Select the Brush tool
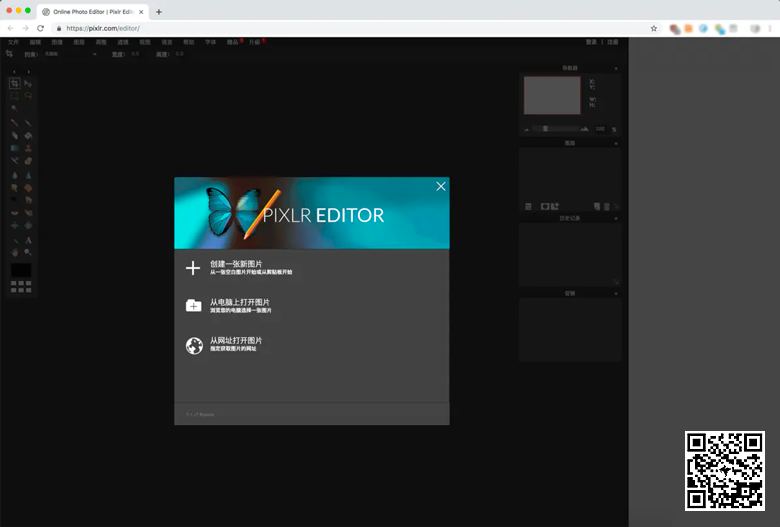This screenshot has width=780, height=527. [x=28, y=122]
